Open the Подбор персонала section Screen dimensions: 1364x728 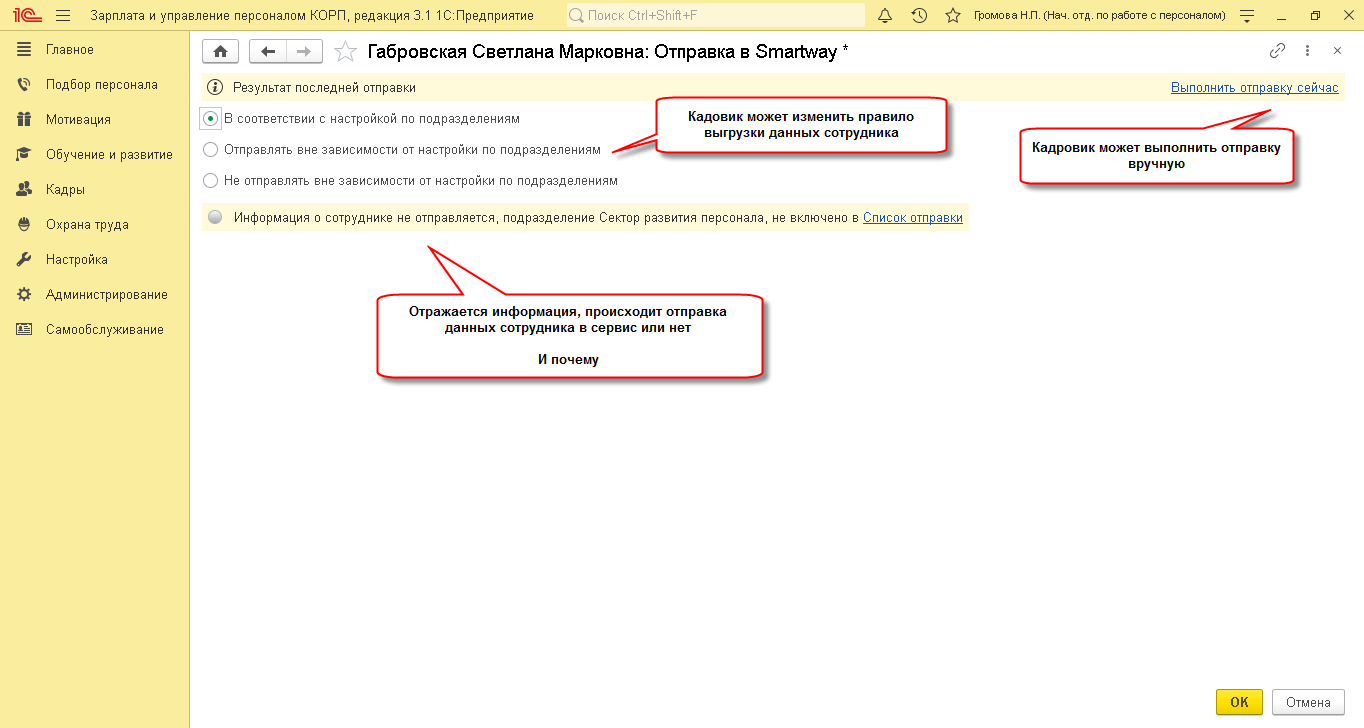94,85
